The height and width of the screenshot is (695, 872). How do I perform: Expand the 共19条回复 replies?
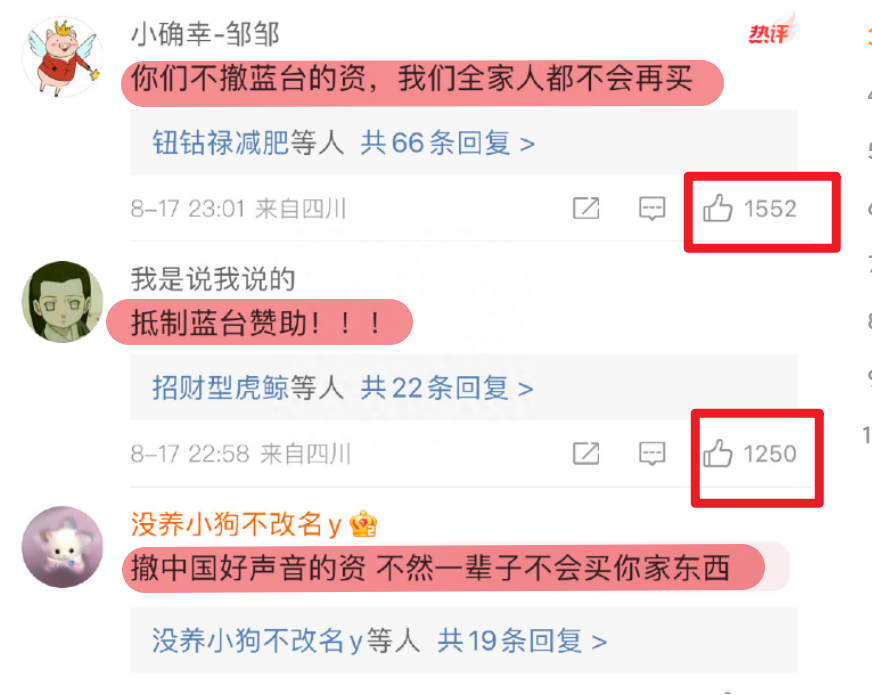click(522, 641)
